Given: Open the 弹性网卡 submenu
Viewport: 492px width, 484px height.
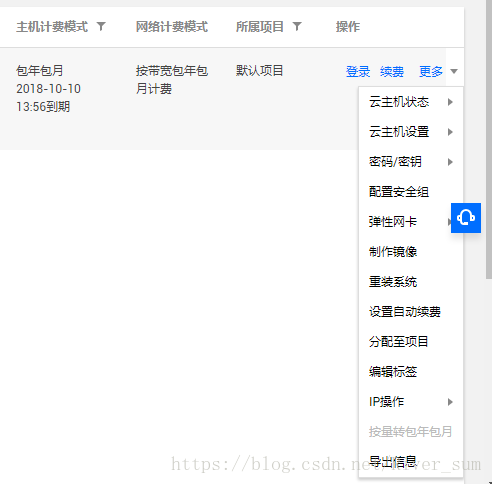Looking at the screenshot, I should (405, 222).
